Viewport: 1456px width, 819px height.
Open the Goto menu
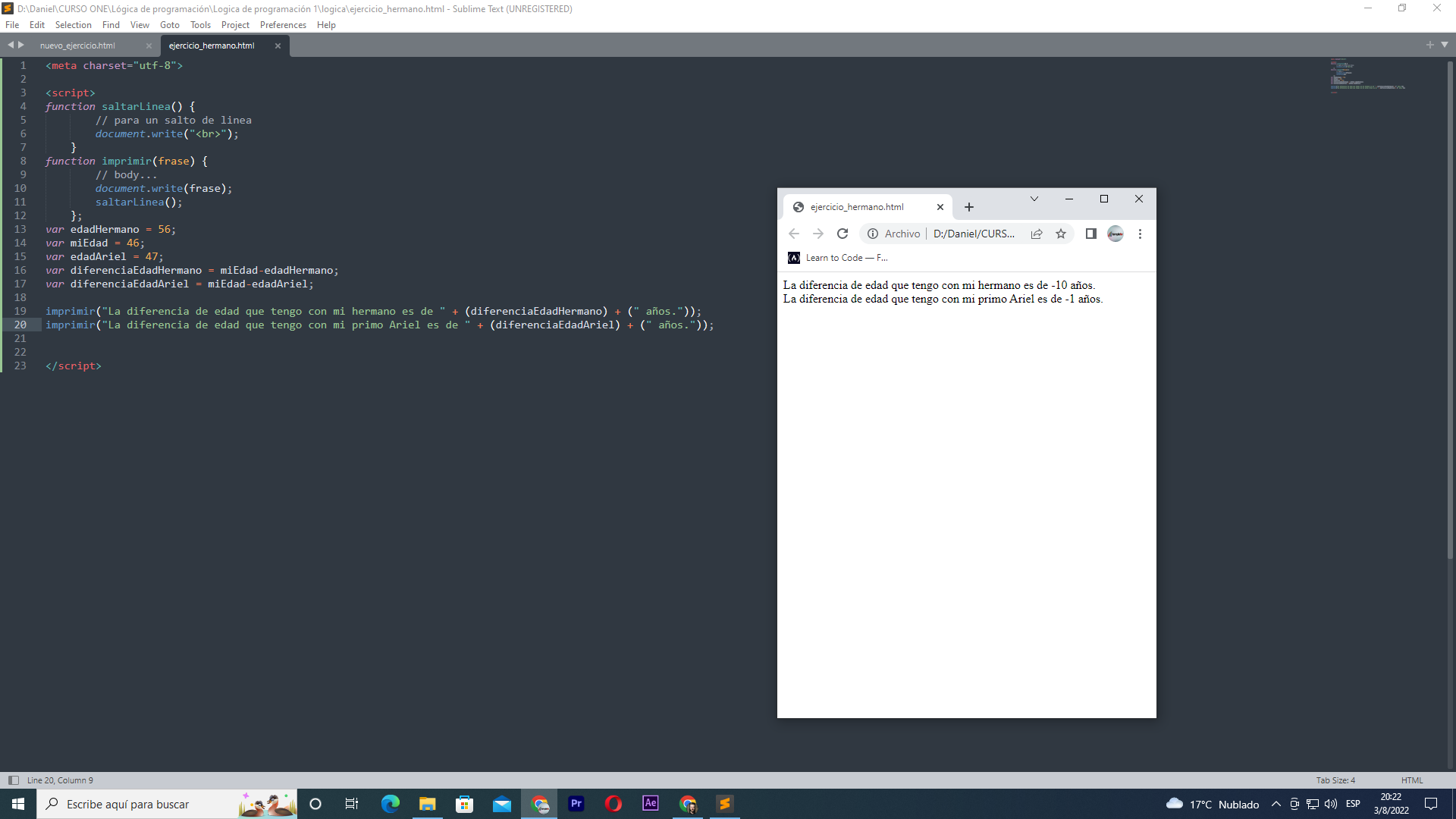(170, 25)
